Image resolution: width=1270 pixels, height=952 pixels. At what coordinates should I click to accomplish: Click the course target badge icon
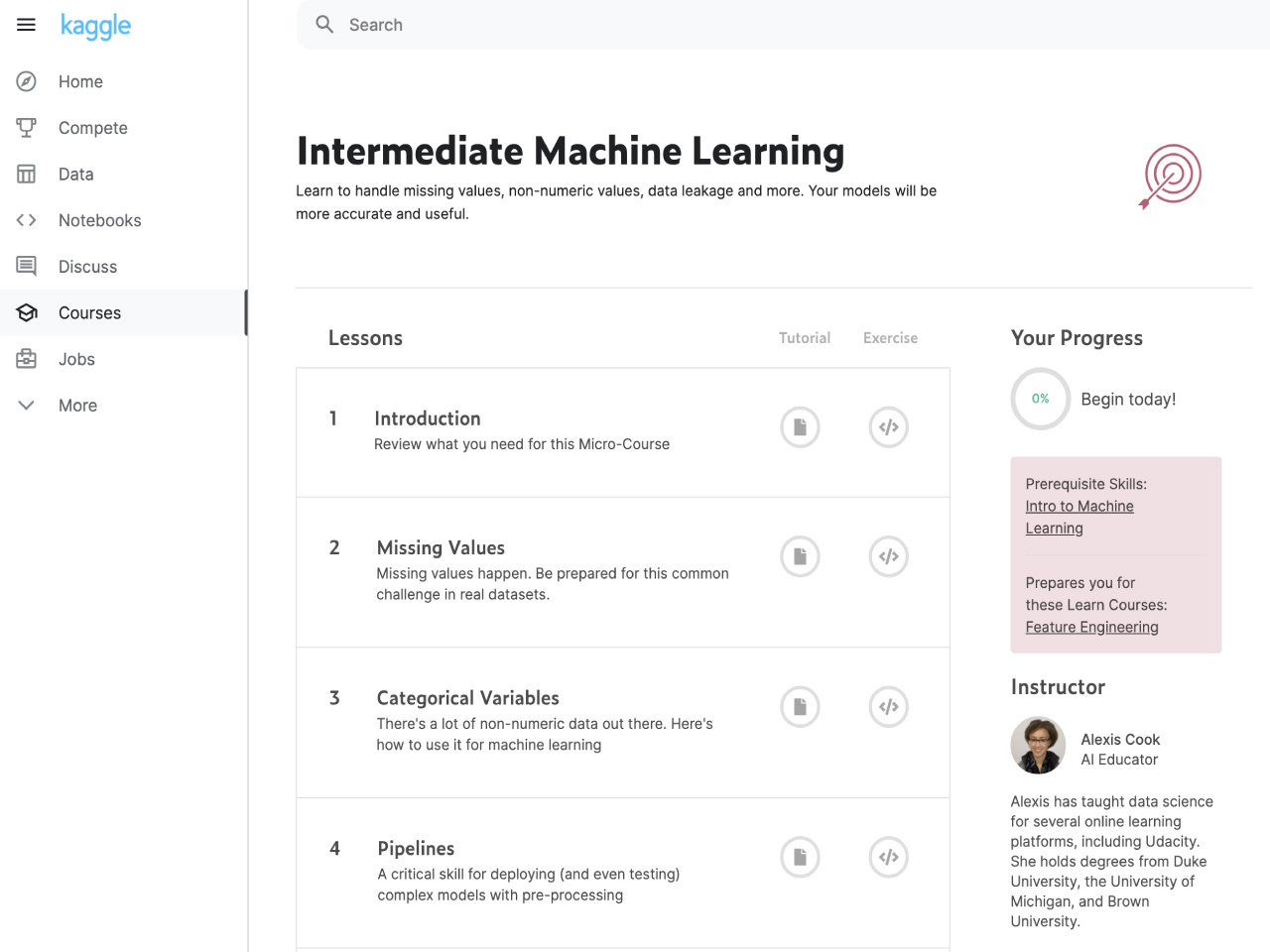pos(1171,177)
